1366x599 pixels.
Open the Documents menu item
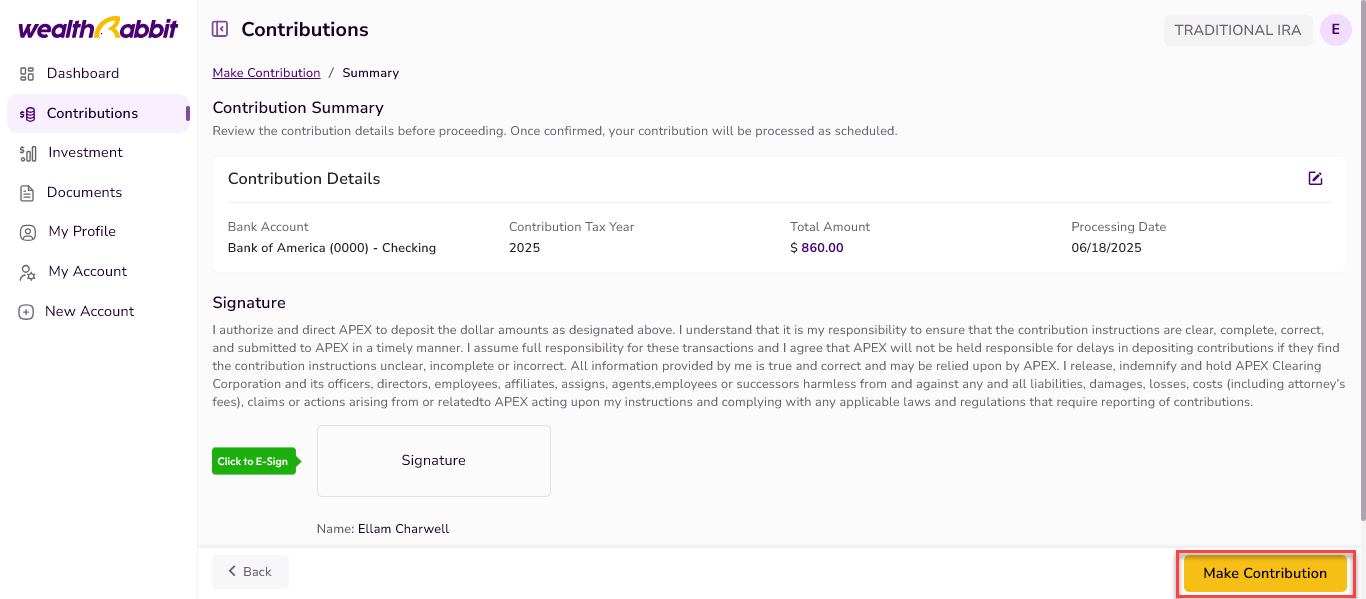click(x=84, y=193)
